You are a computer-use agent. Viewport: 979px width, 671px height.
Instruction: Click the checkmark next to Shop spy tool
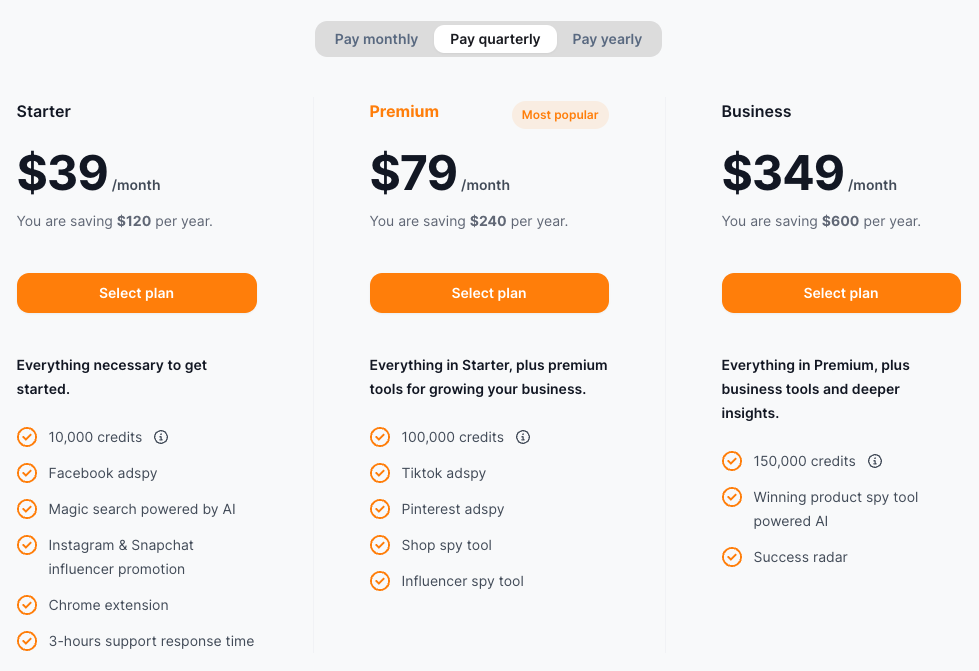(x=380, y=545)
